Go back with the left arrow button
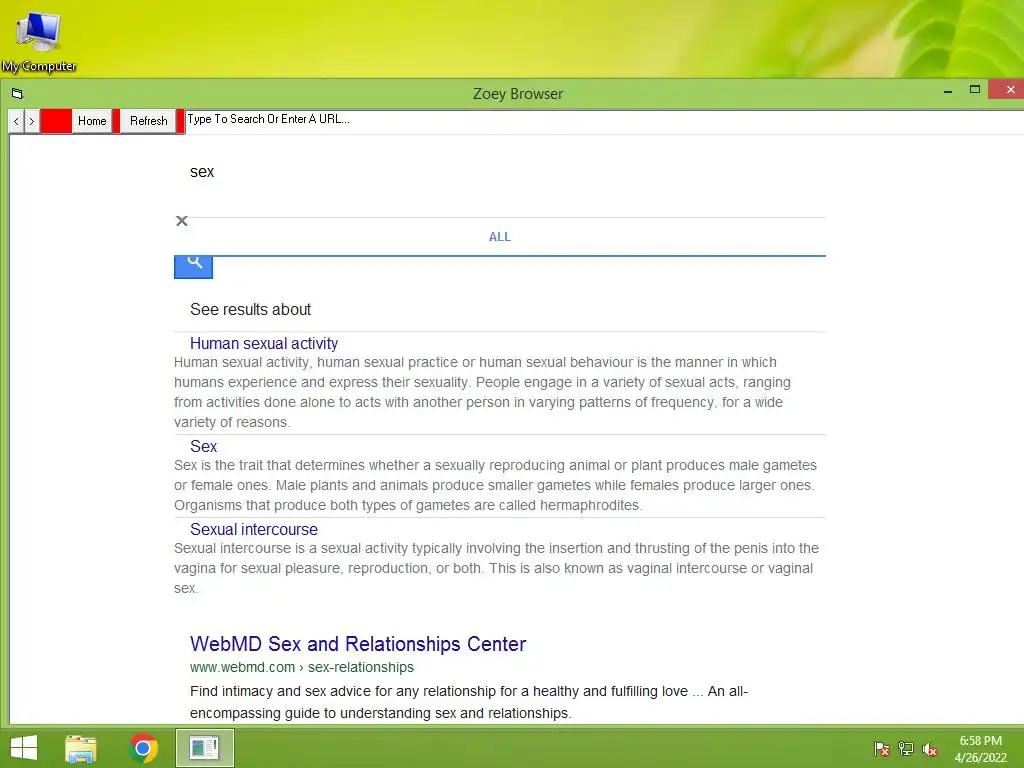The image size is (1024, 768). (x=16, y=121)
